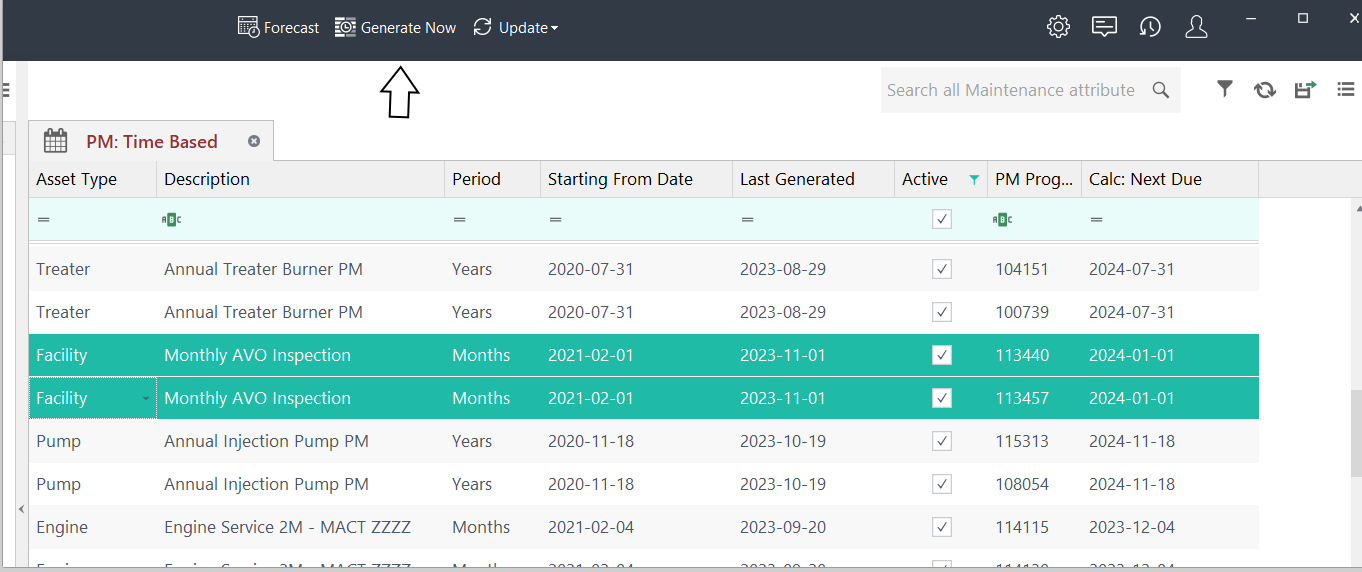1362x572 pixels.
Task: Maximize the application window
Action: tap(1303, 18)
